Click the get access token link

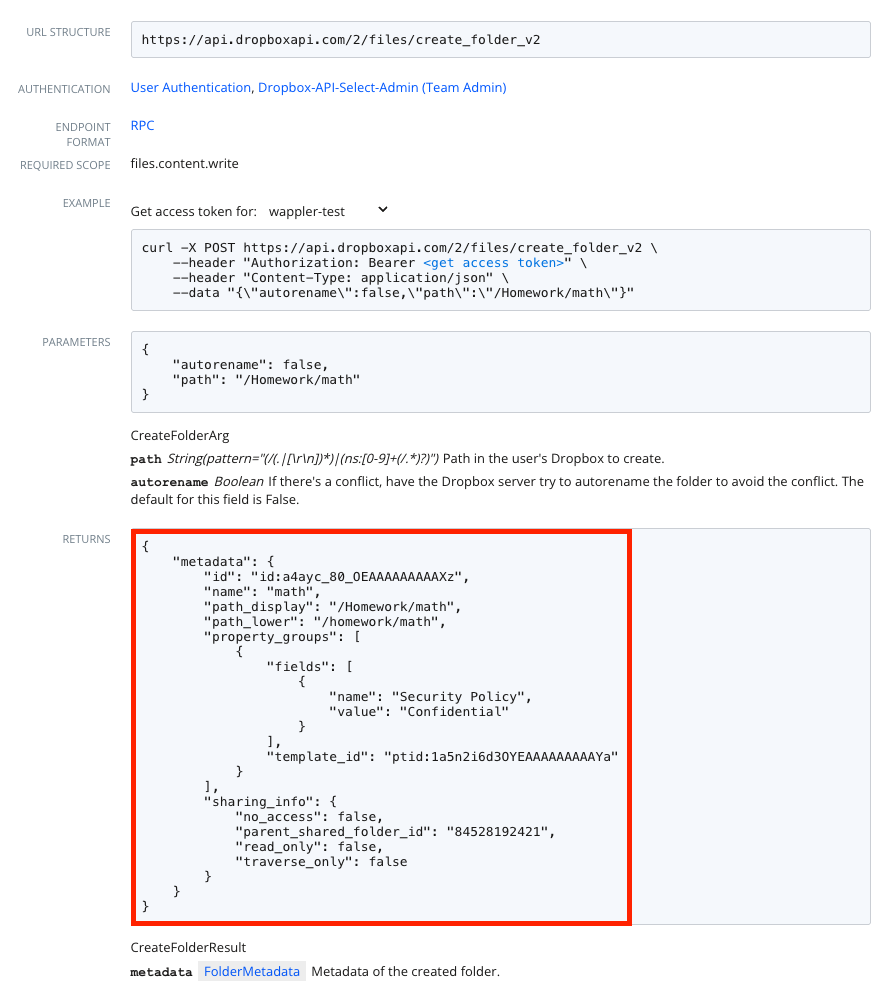tap(493, 263)
